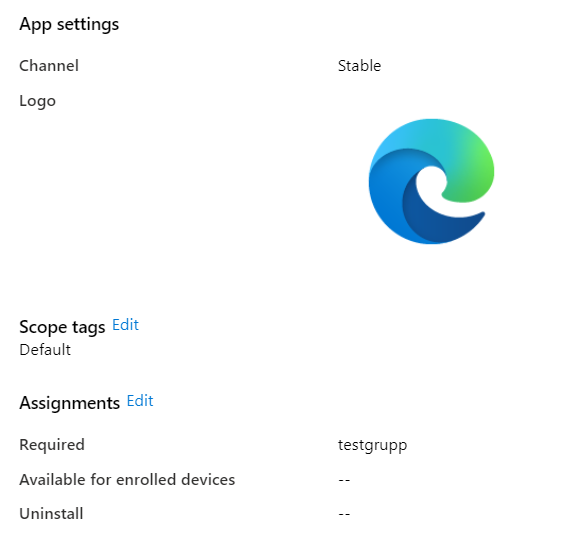Select the testgrupp group name

pos(372,445)
